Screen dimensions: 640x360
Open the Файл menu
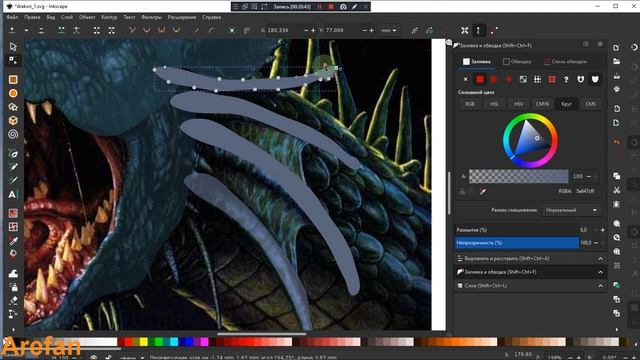12,17
